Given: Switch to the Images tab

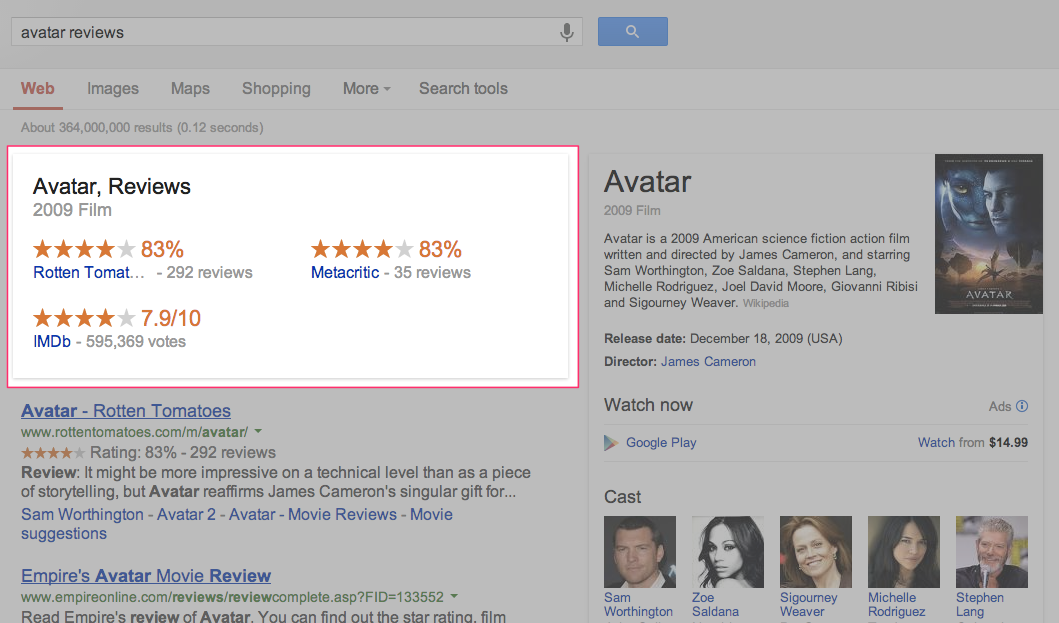Looking at the screenshot, I should pyautogui.click(x=113, y=89).
